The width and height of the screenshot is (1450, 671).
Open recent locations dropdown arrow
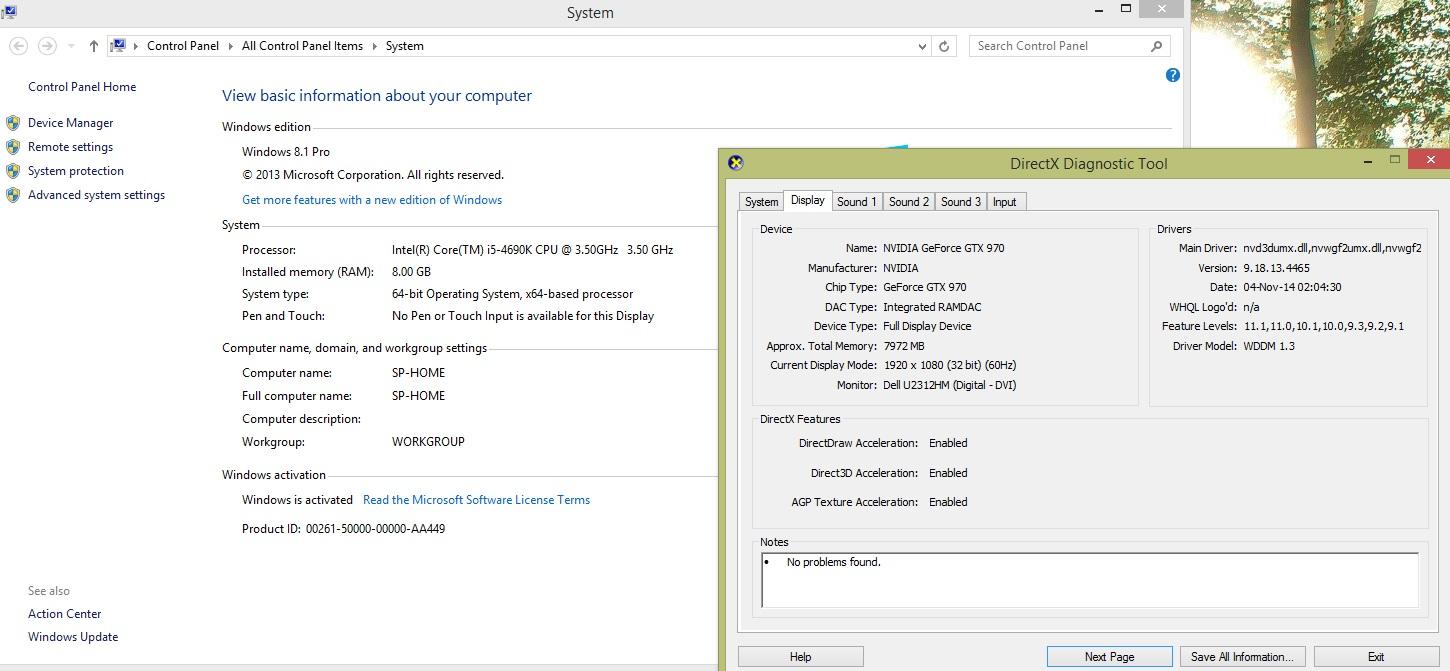pos(71,46)
